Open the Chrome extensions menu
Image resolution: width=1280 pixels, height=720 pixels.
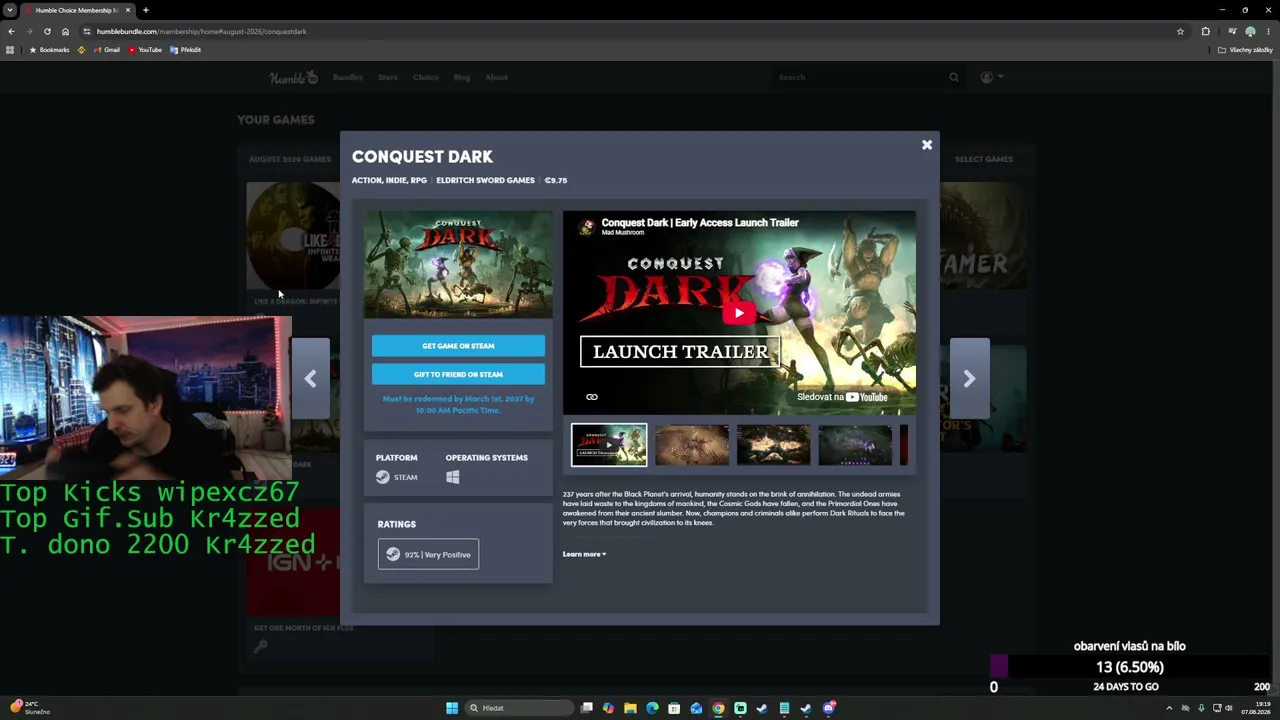point(1206,31)
